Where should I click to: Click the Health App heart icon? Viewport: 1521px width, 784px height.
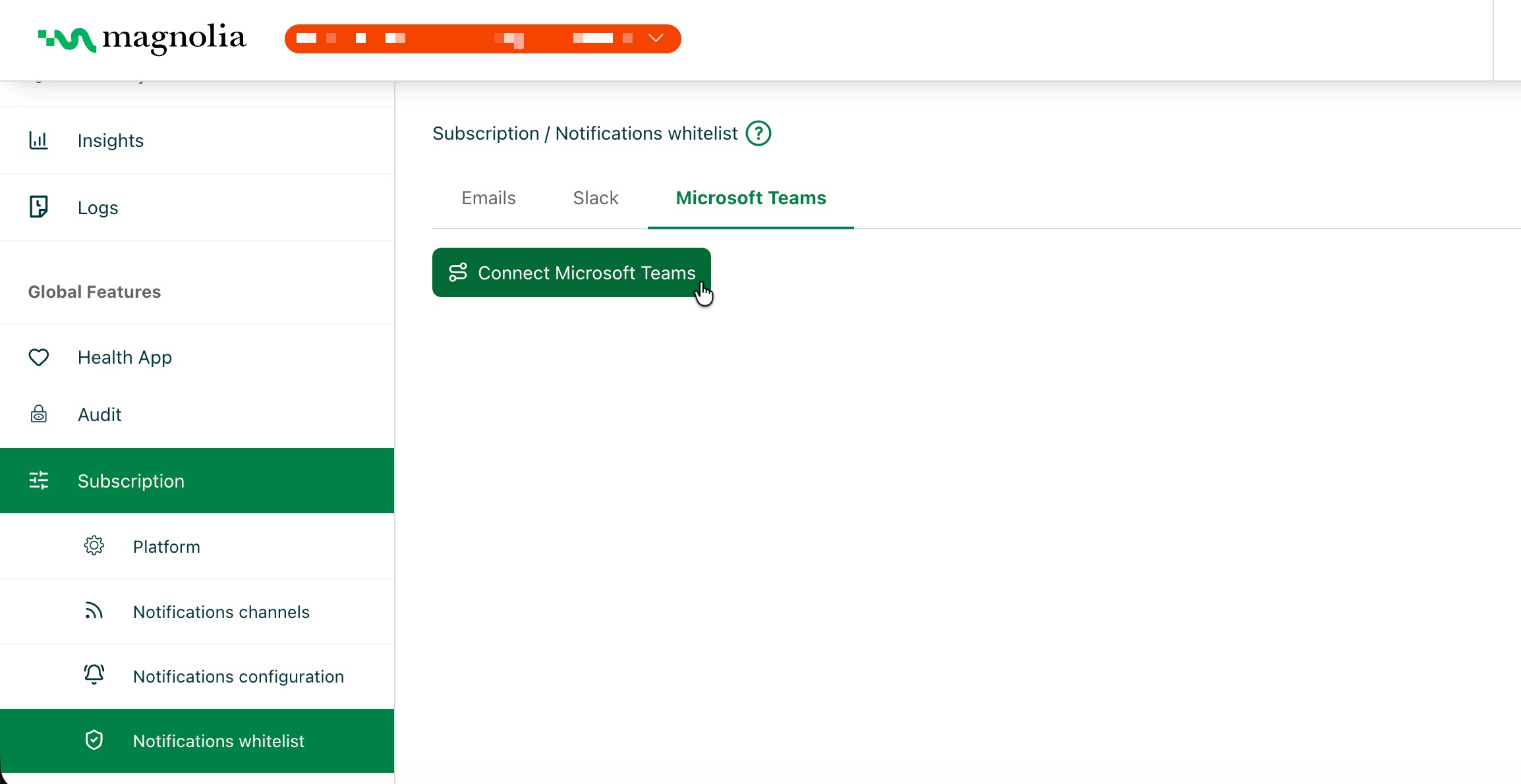[x=39, y=357]
